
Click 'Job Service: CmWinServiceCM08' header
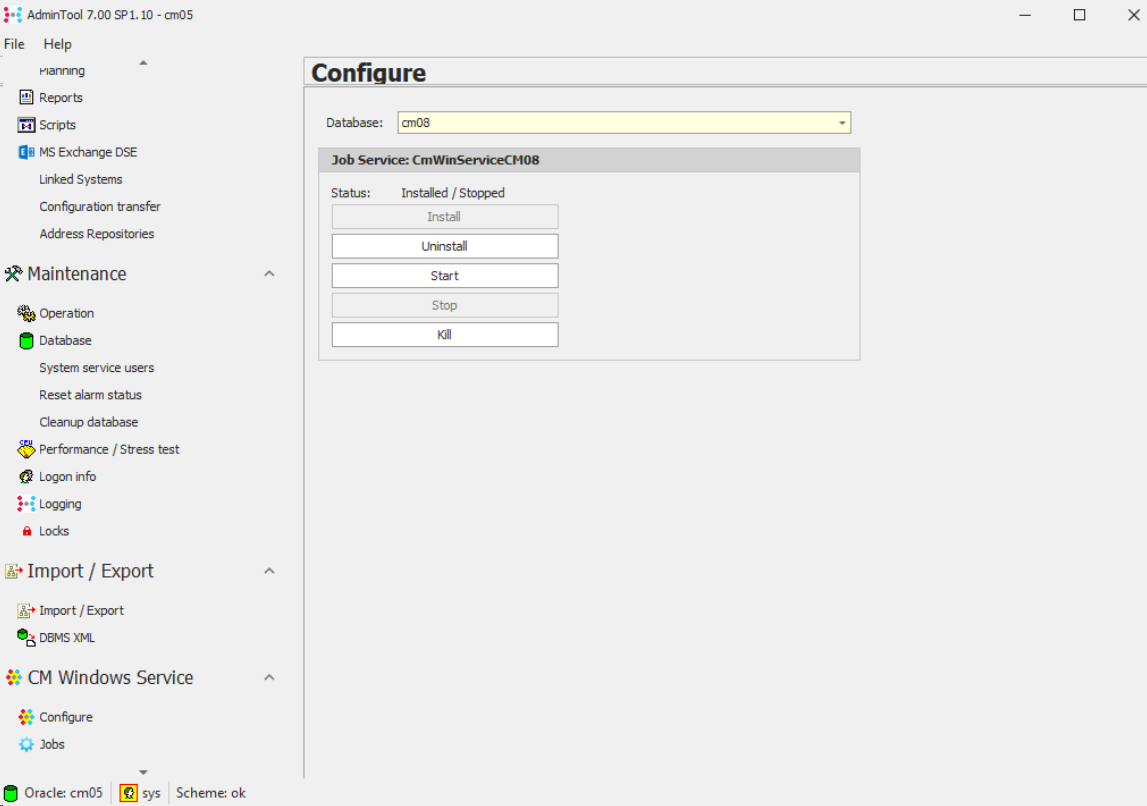coord(435,160)
